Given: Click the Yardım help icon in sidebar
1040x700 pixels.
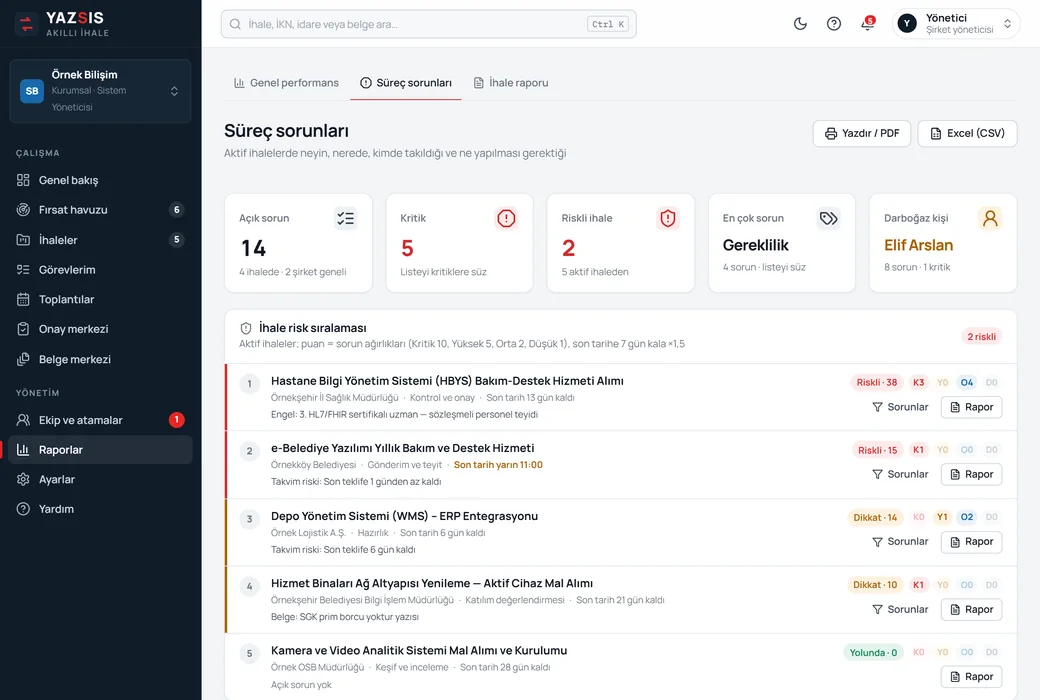Looking at the screenshot, I should [x=23, y=509].
